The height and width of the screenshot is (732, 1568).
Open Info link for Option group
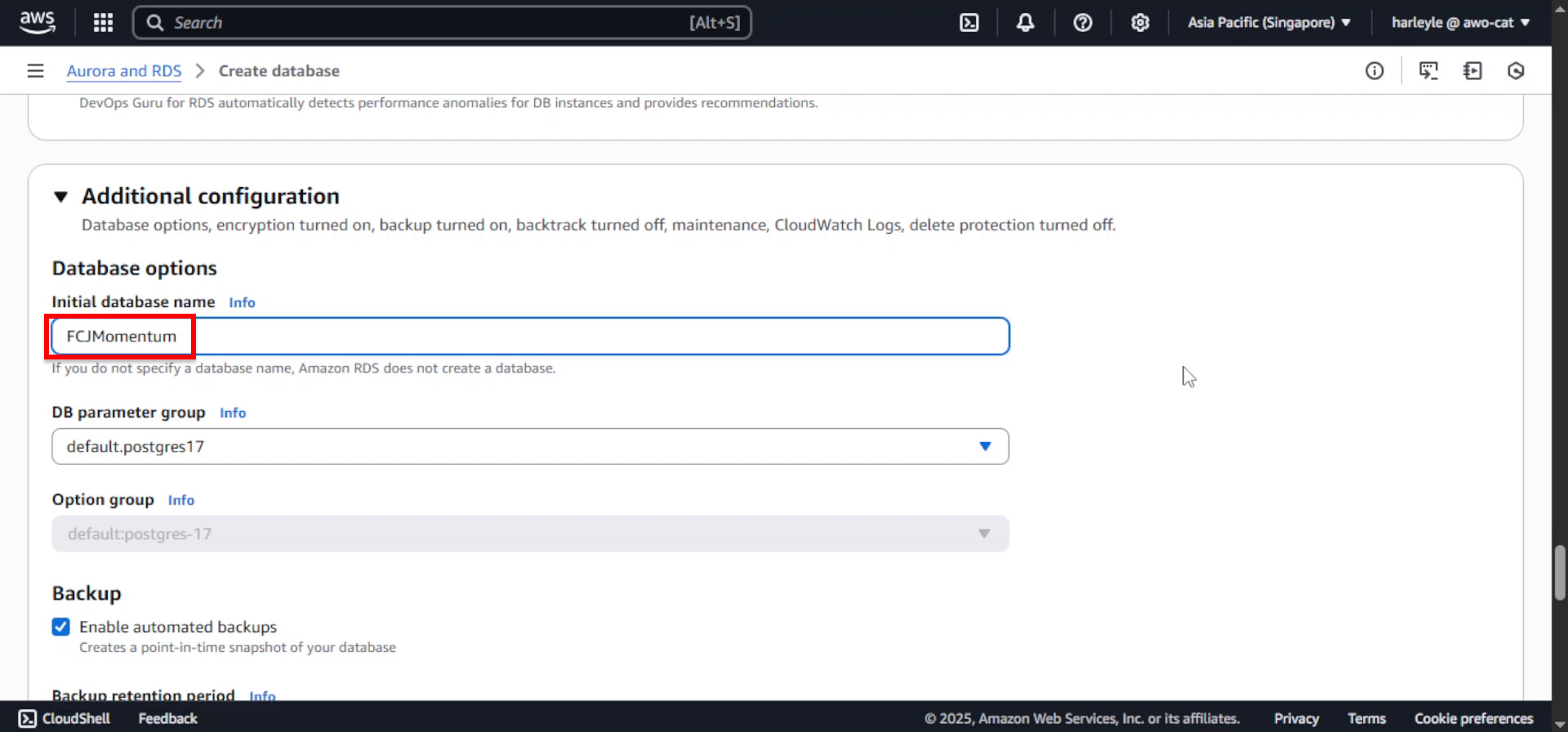click(x=181, y=500)
